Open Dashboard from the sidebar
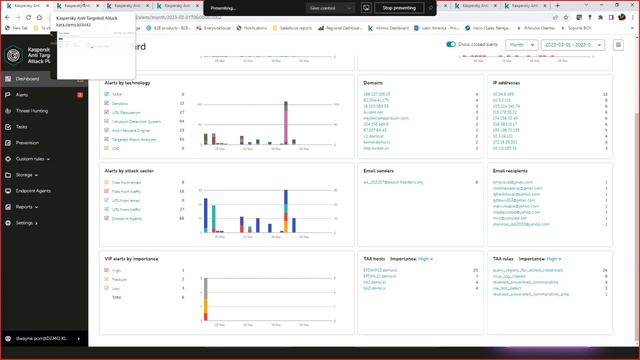Screen dimensions: 640x360 27,79
